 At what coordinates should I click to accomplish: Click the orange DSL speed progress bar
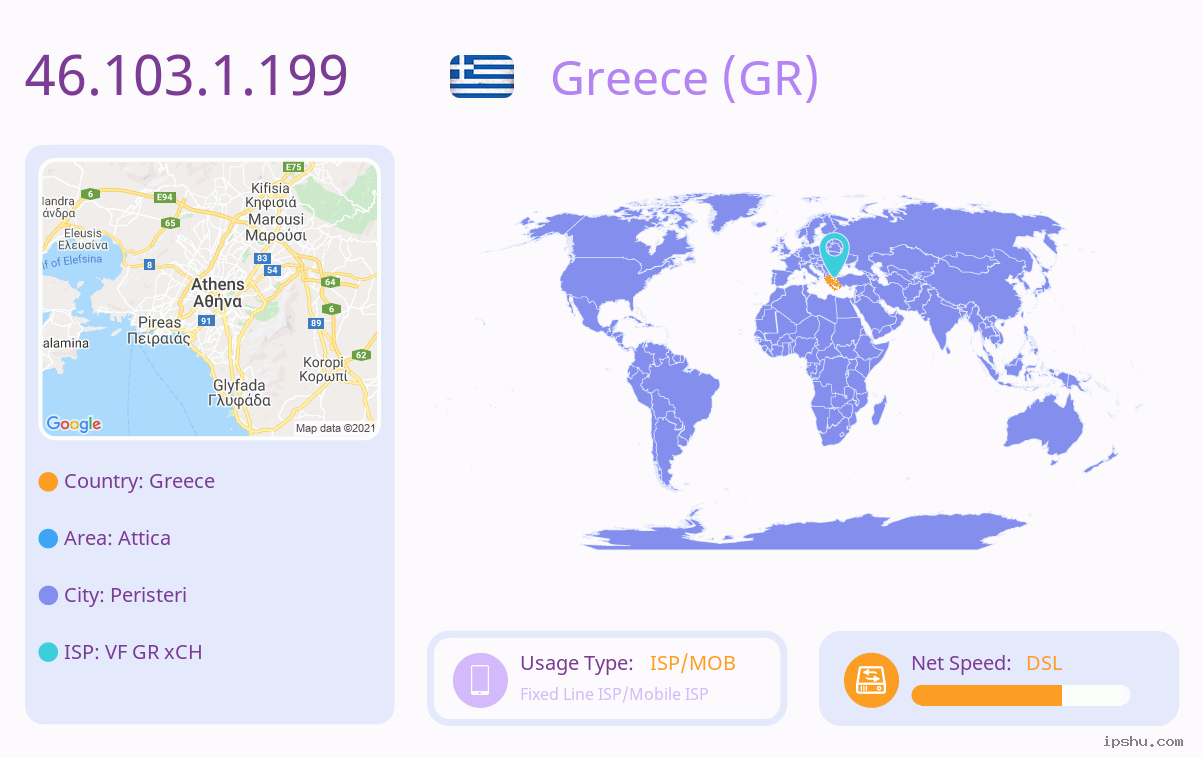pos(1021,695)
